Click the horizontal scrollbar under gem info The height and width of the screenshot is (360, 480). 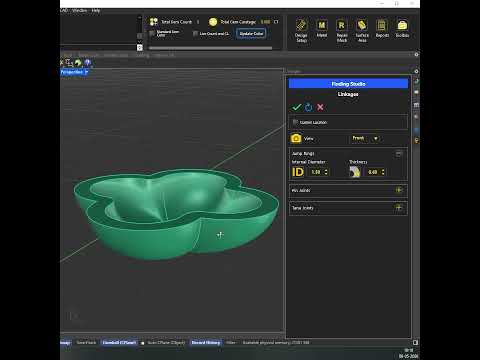[210, 48]
